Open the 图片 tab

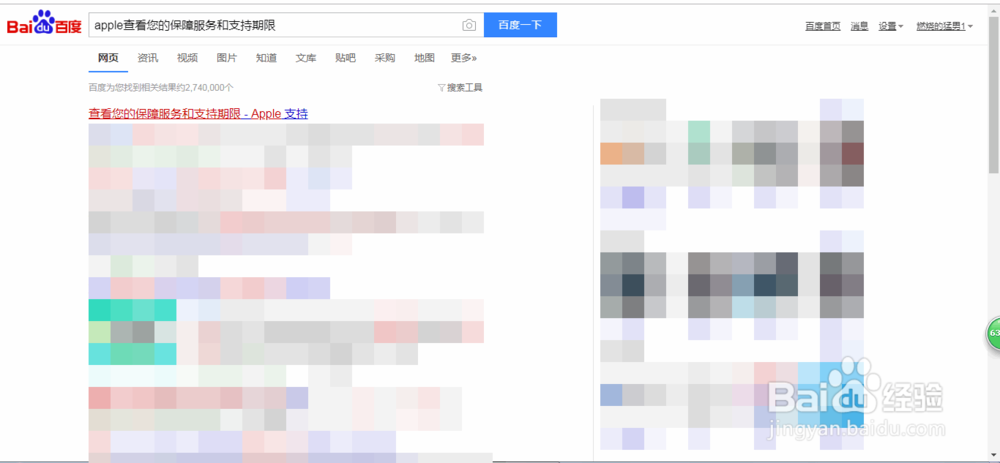[x=226, y=58]
